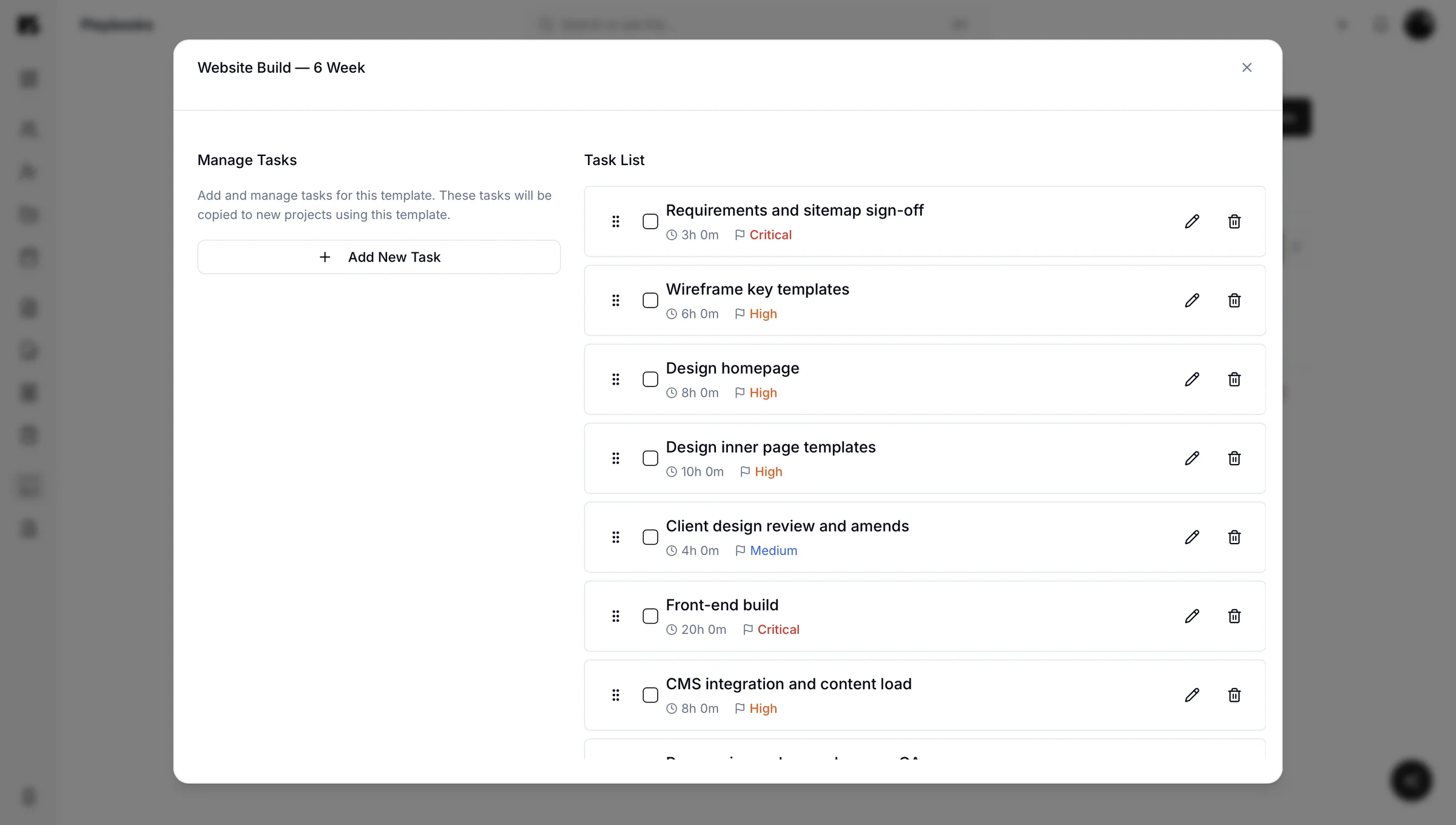Viewport: 1456px width, 825px height.
Task: Click the Critical priority of Front-end build
Action: (778, 629)
